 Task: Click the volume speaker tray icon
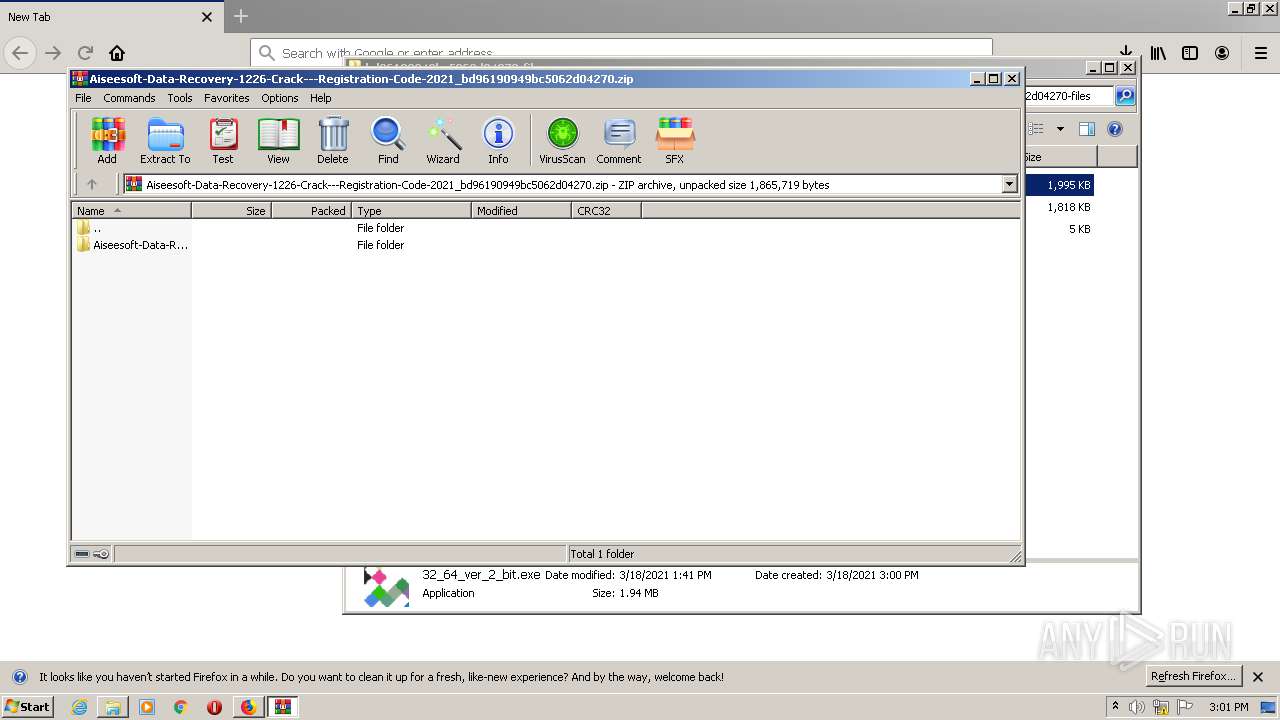pos(1137,707)
